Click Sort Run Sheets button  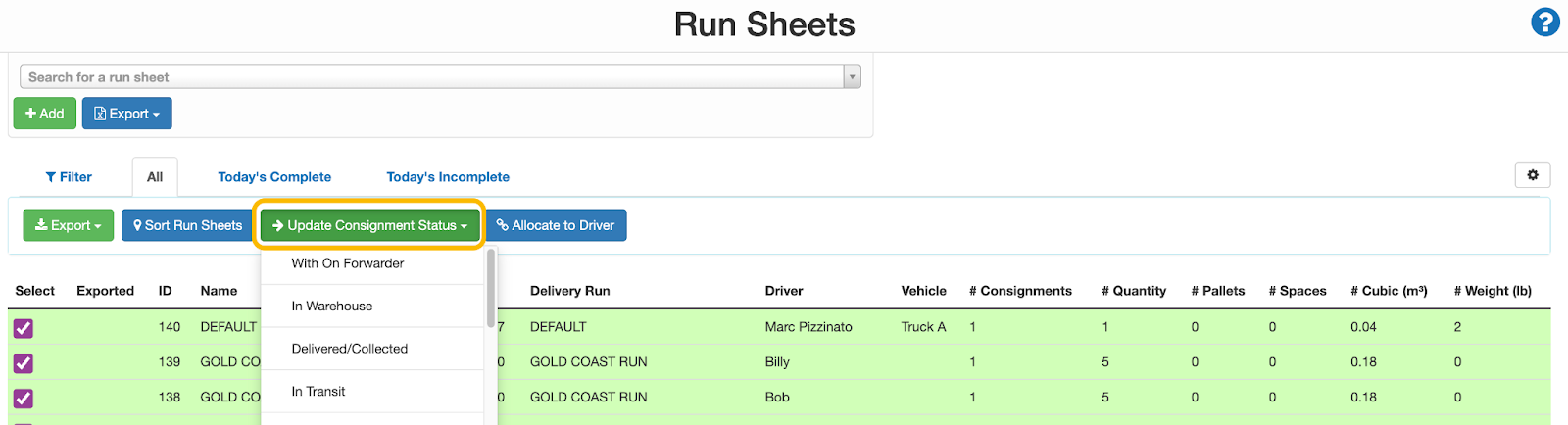pyautogui.click(x=187, y=225)
